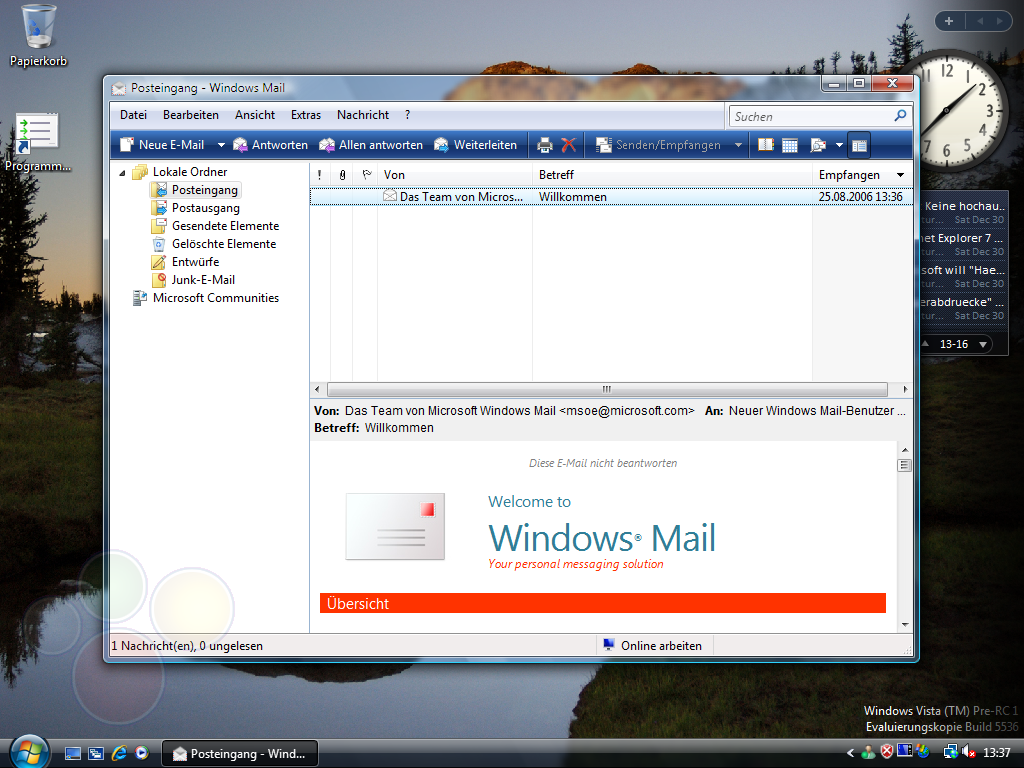Expand the Senden/Empfangen dropdown arrow

738,145
